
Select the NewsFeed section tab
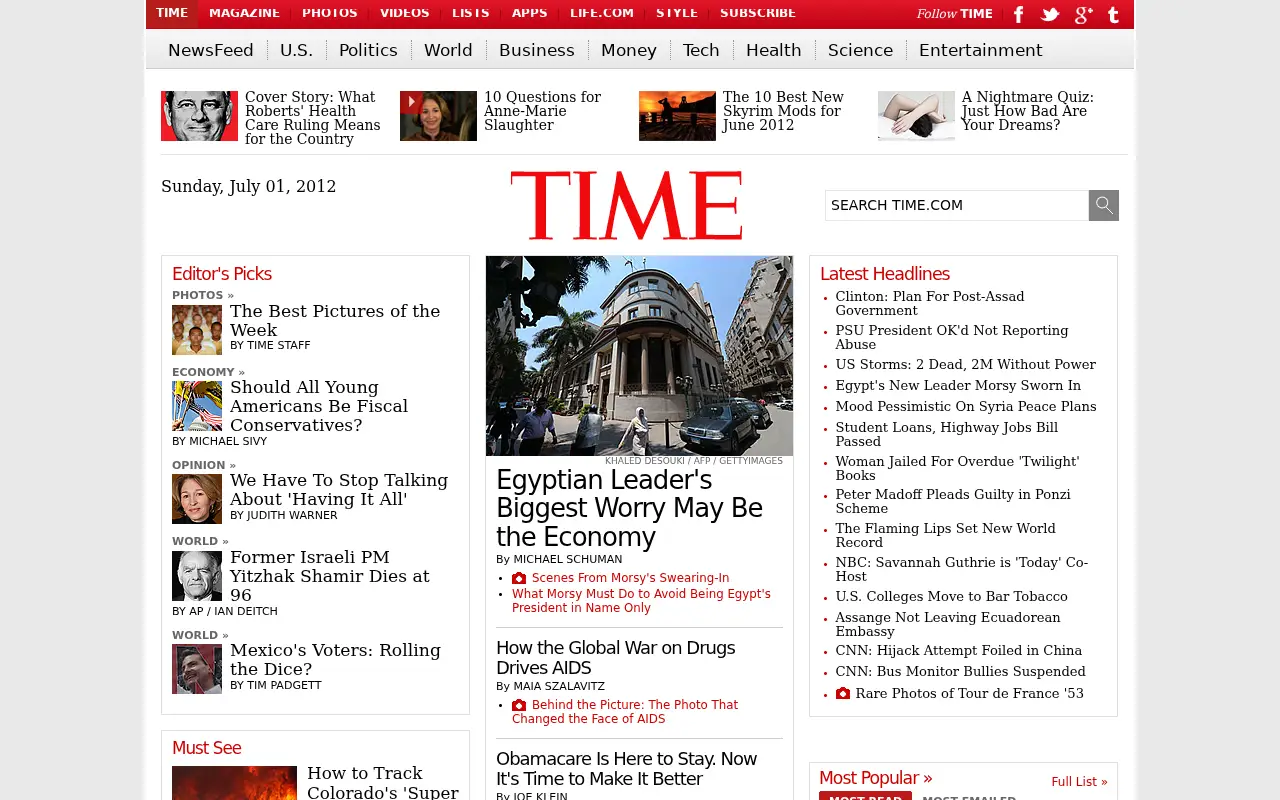211,50
